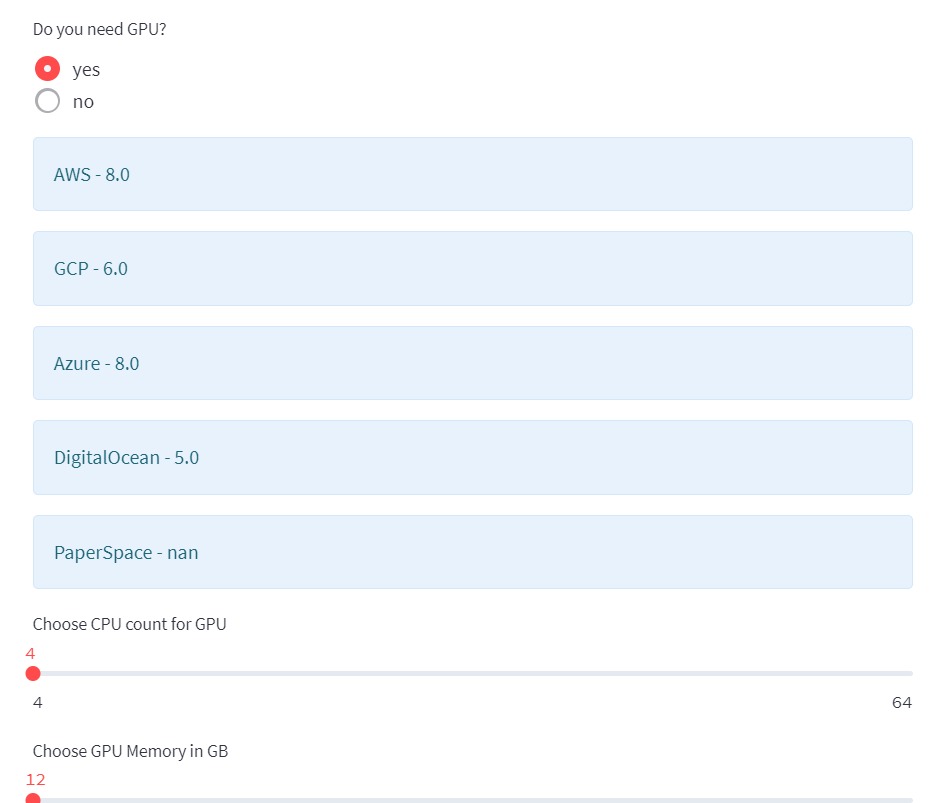Image resolution: width=932 pixels, height=803 pixels.
Task: Click the minimum value 4 below CPU slider
Action: pyautogui.click(x=37, y=703)
